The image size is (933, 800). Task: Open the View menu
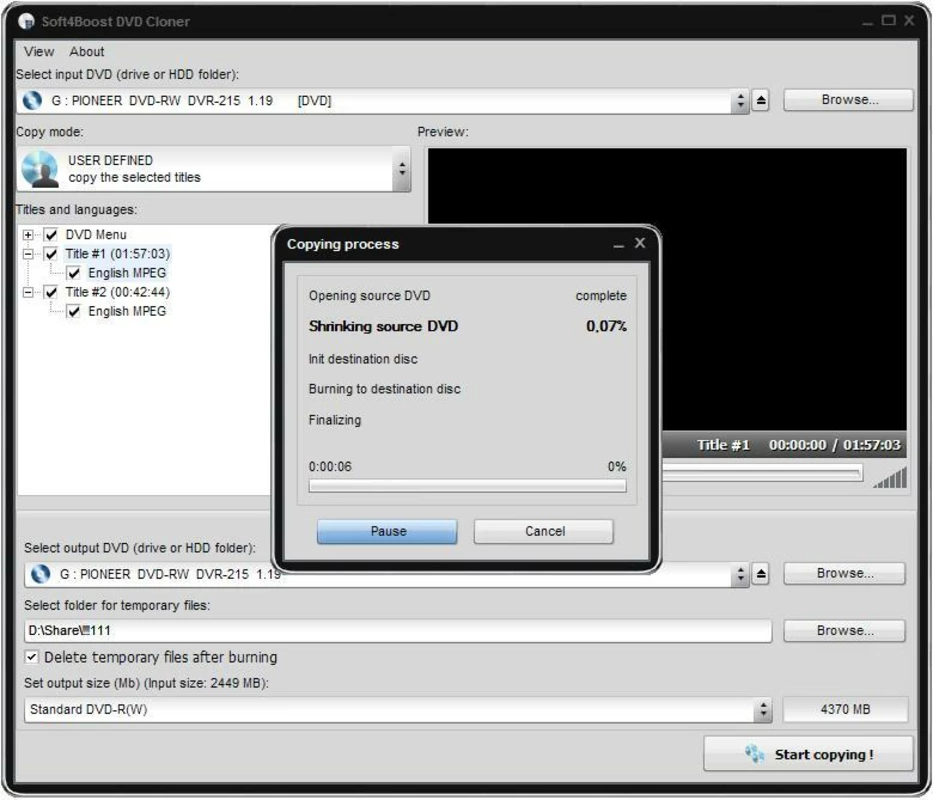point(39,52)
